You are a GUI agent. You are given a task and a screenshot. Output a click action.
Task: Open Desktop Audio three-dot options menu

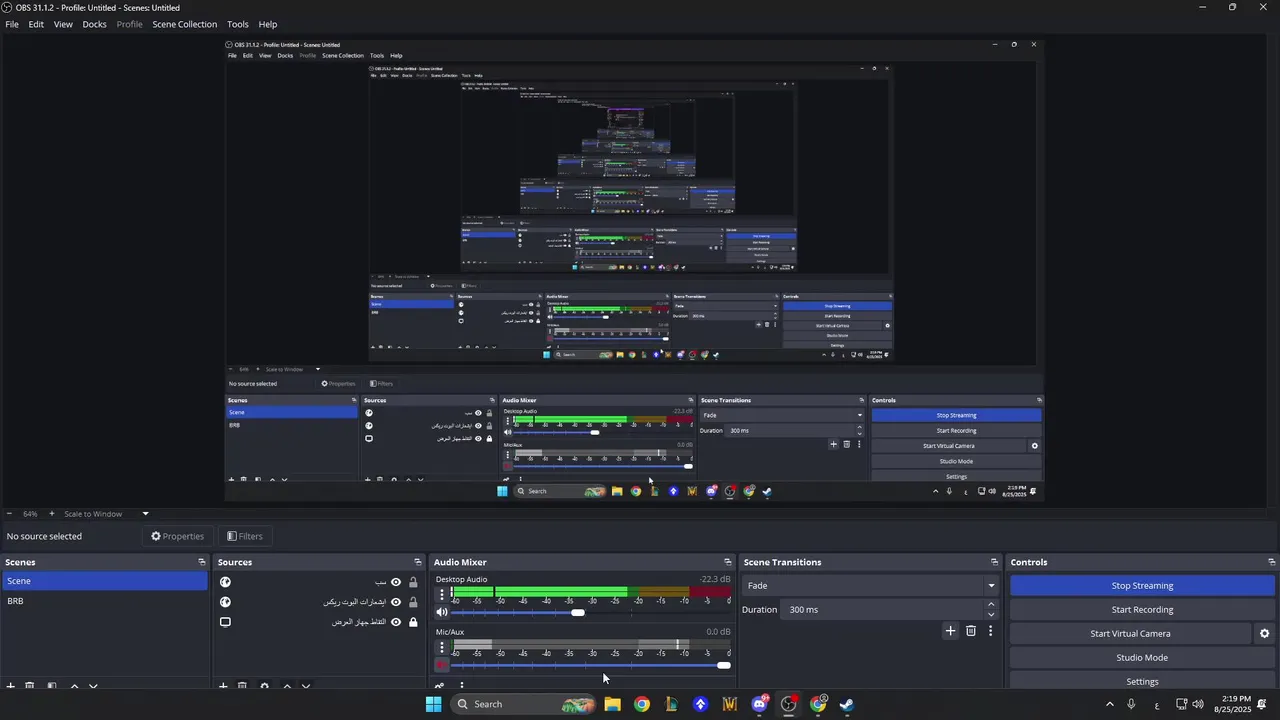[x=442, y=595]
